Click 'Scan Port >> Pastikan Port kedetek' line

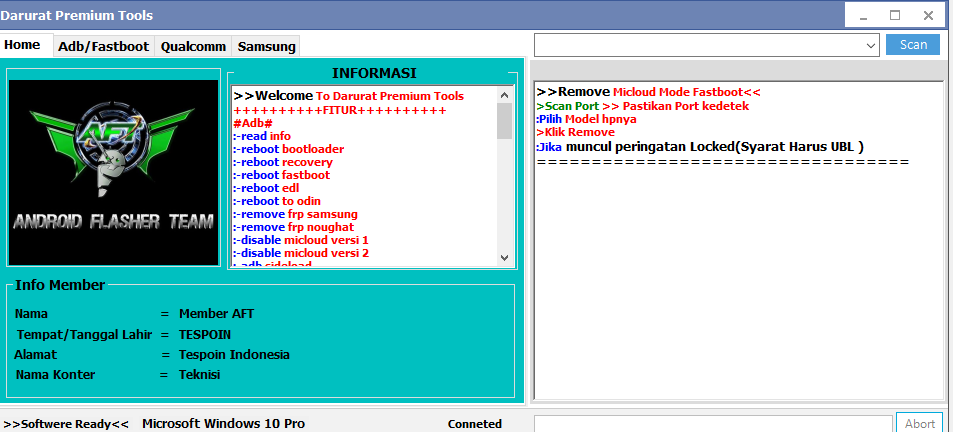[643, 106]
